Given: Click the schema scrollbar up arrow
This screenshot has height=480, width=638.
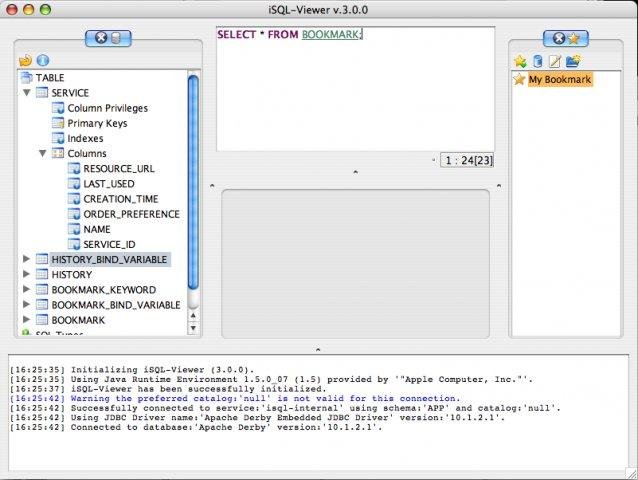Looking at the screenshot, I should [193, 315].
